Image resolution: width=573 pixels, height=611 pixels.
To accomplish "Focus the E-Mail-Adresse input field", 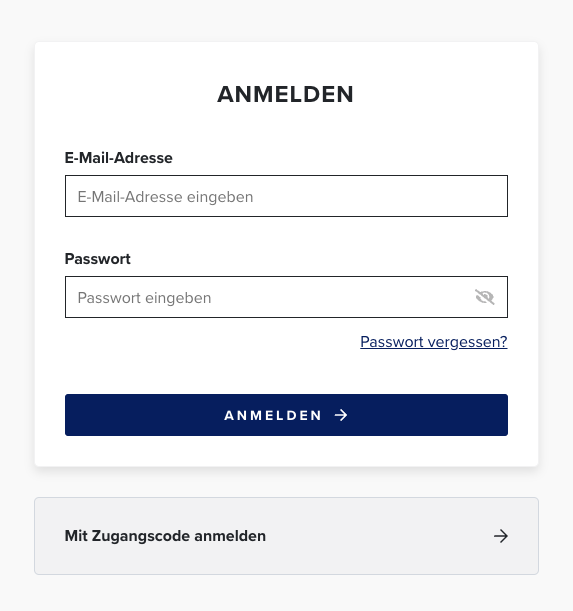I will pos(286,196).
